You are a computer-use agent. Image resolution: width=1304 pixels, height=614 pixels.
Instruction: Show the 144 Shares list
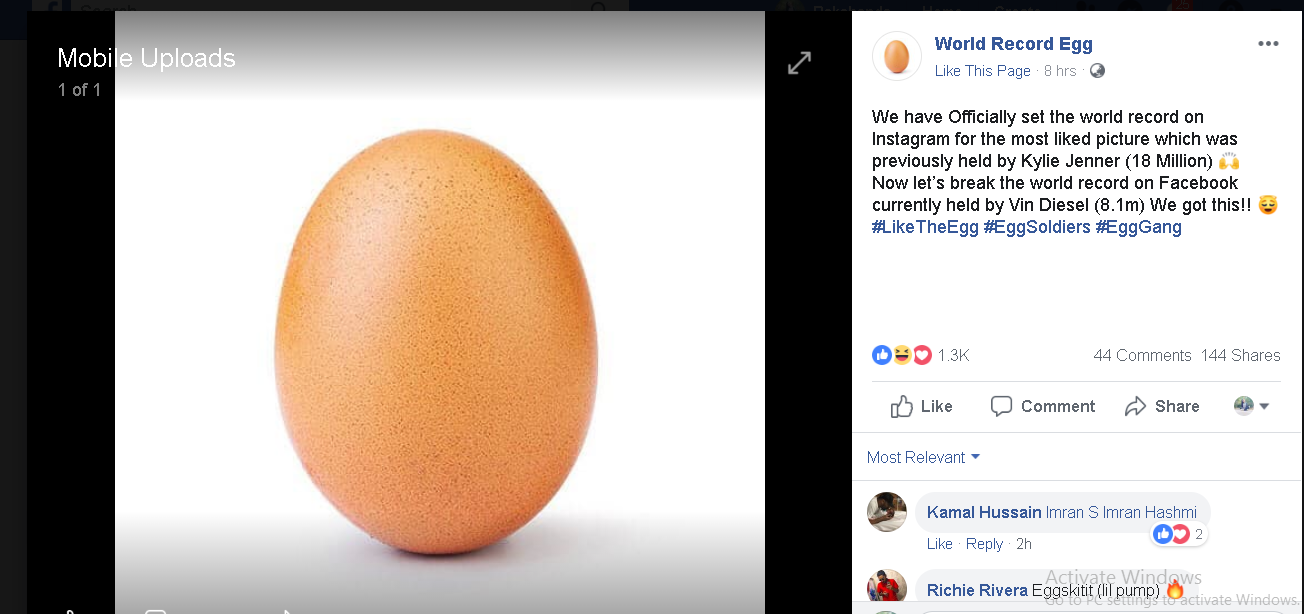[1240, 355]
